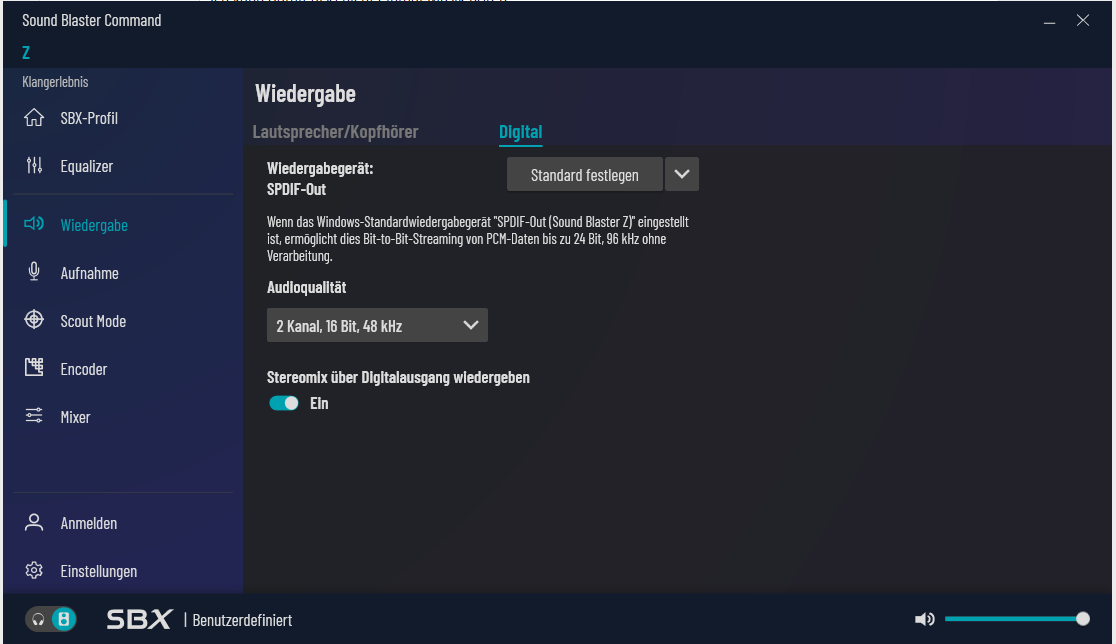Screen dimensions: 1116x644
Task: Mute audio via bottom speaker icon
Action: pos(925,619)
